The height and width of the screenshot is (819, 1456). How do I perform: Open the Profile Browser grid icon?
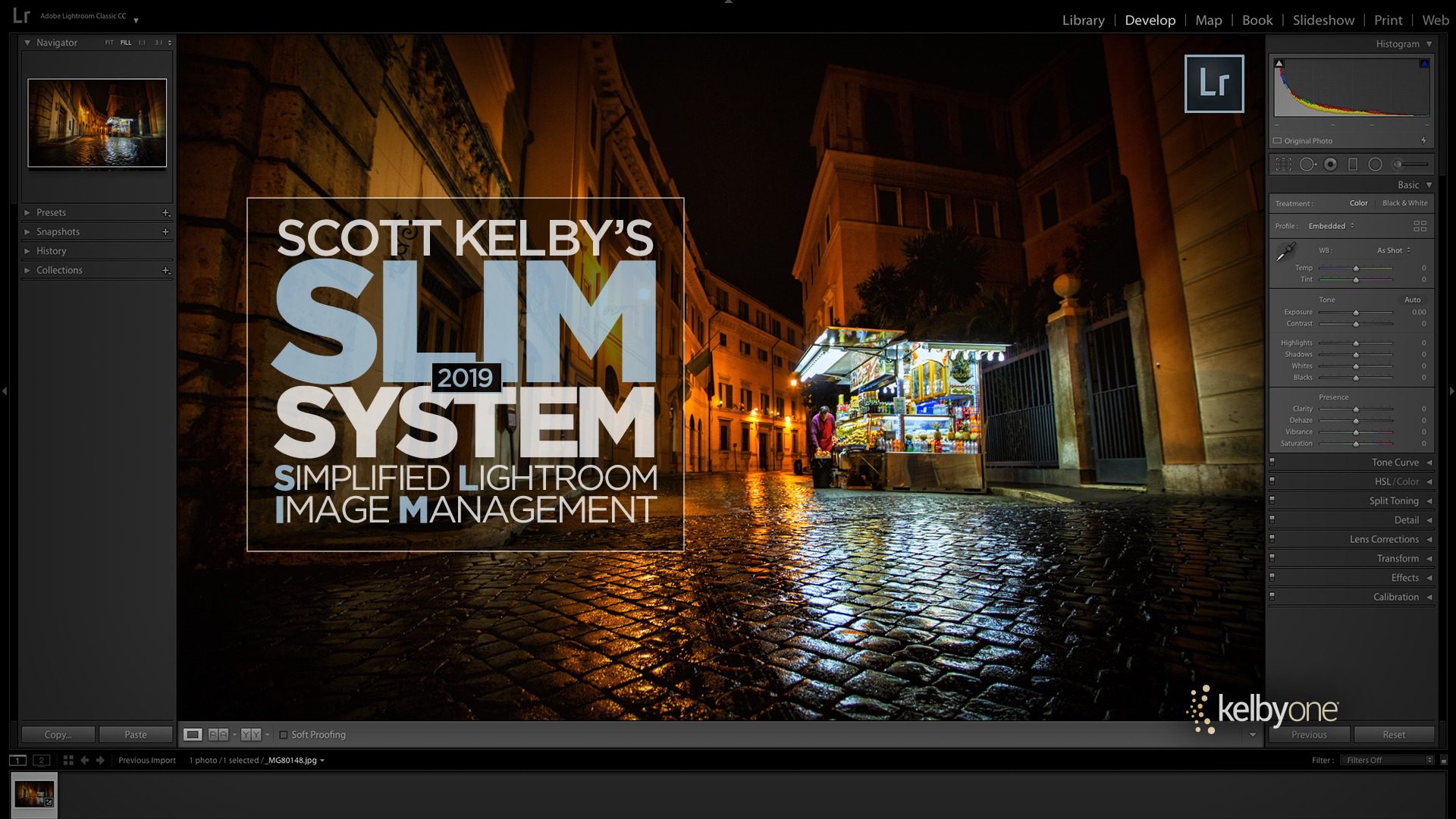[x=1420, y=226]
